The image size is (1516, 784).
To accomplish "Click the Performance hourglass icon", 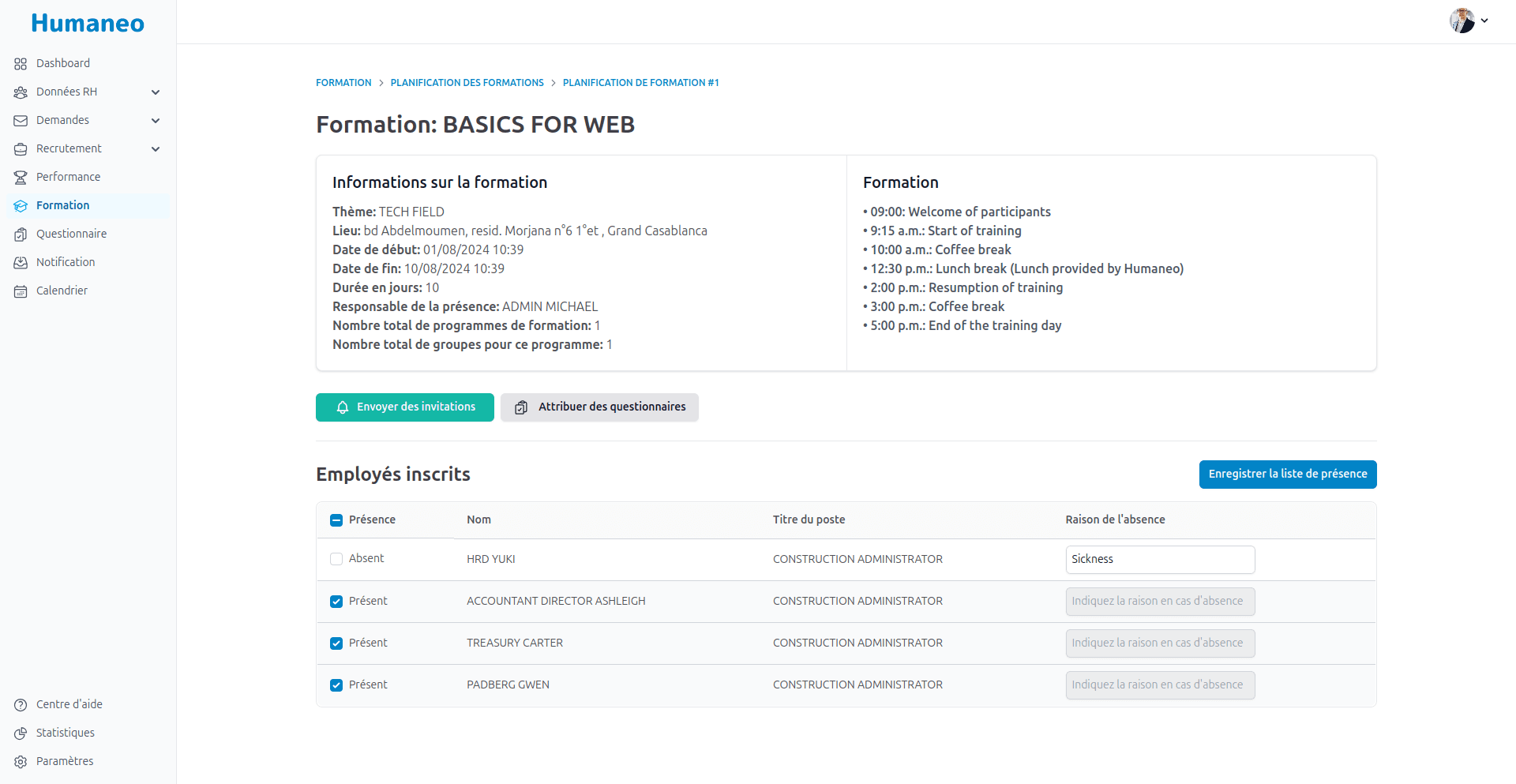I will 21,178.
